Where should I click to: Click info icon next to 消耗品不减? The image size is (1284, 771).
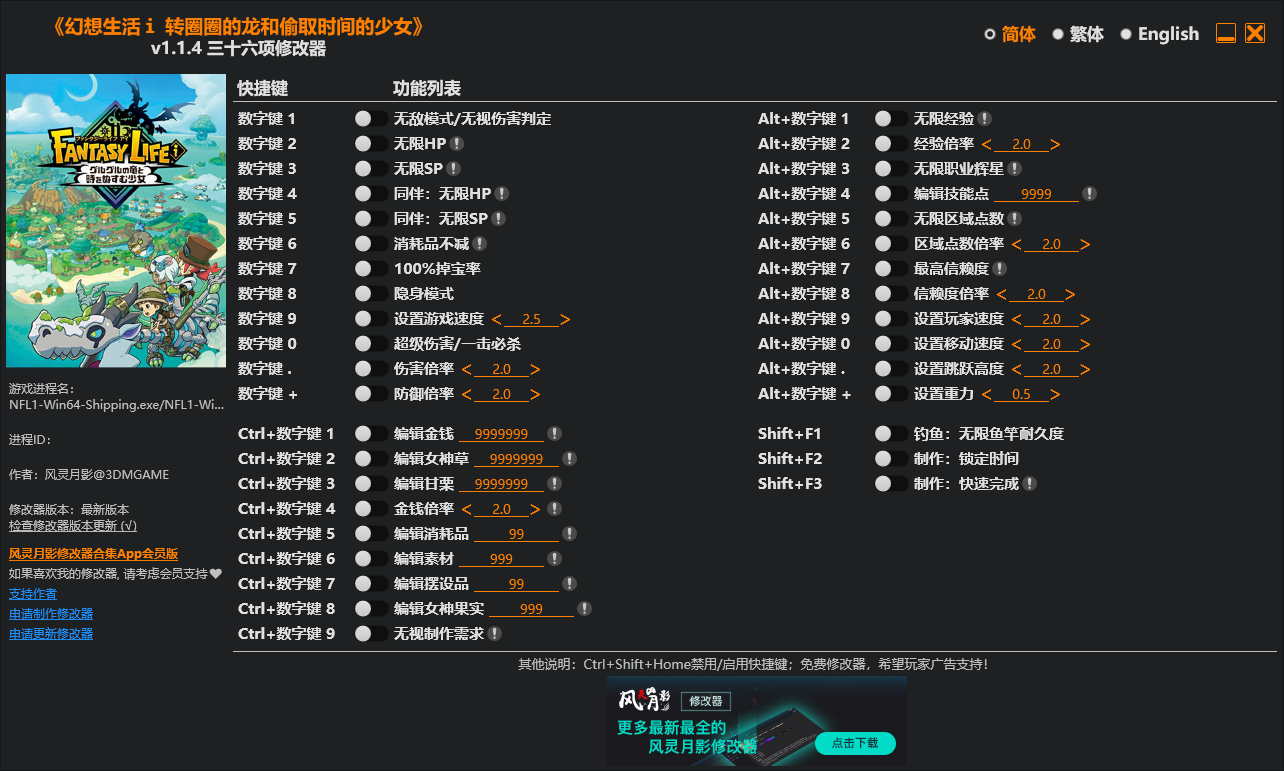(x=480, y=244)
